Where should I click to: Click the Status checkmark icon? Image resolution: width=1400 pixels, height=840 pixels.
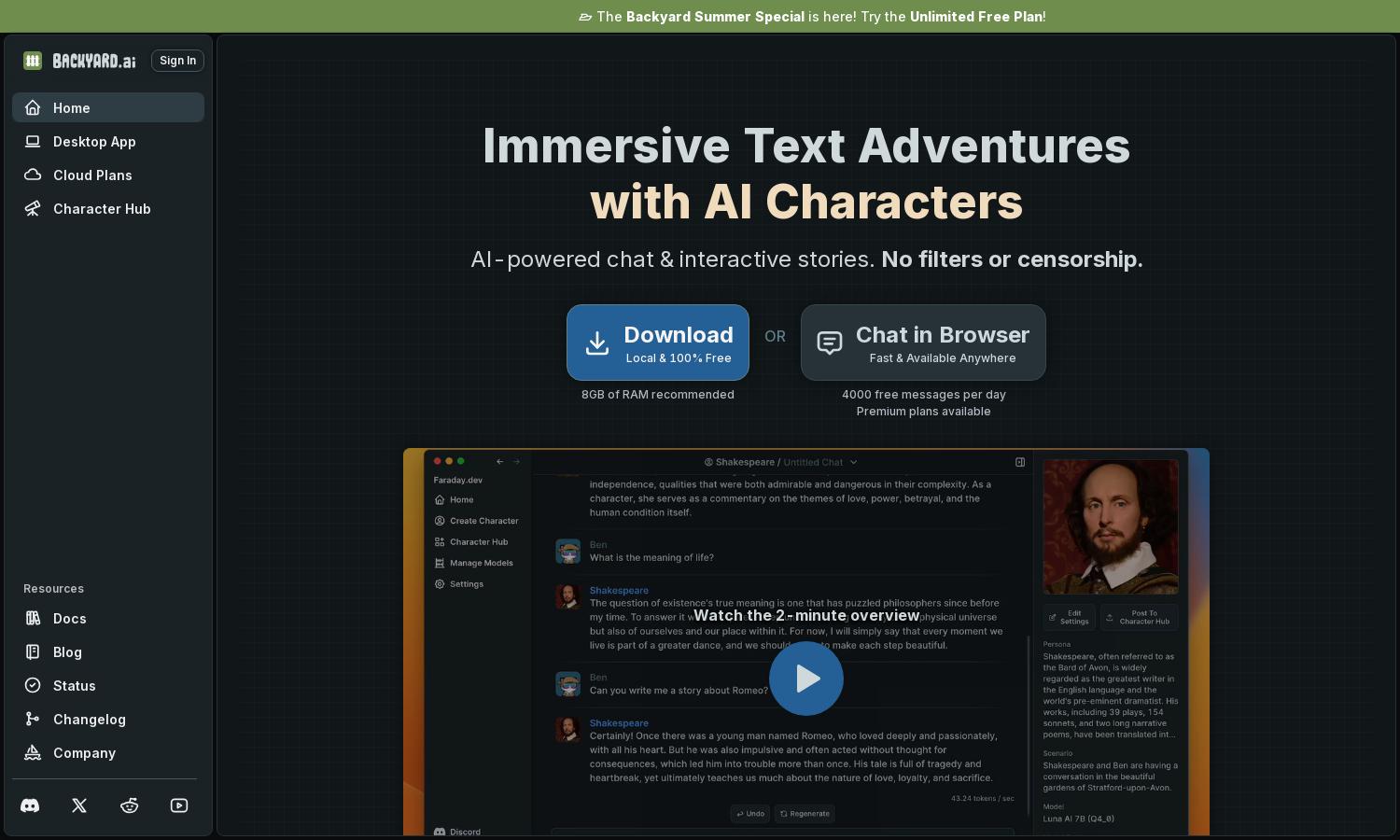point(33,685)
